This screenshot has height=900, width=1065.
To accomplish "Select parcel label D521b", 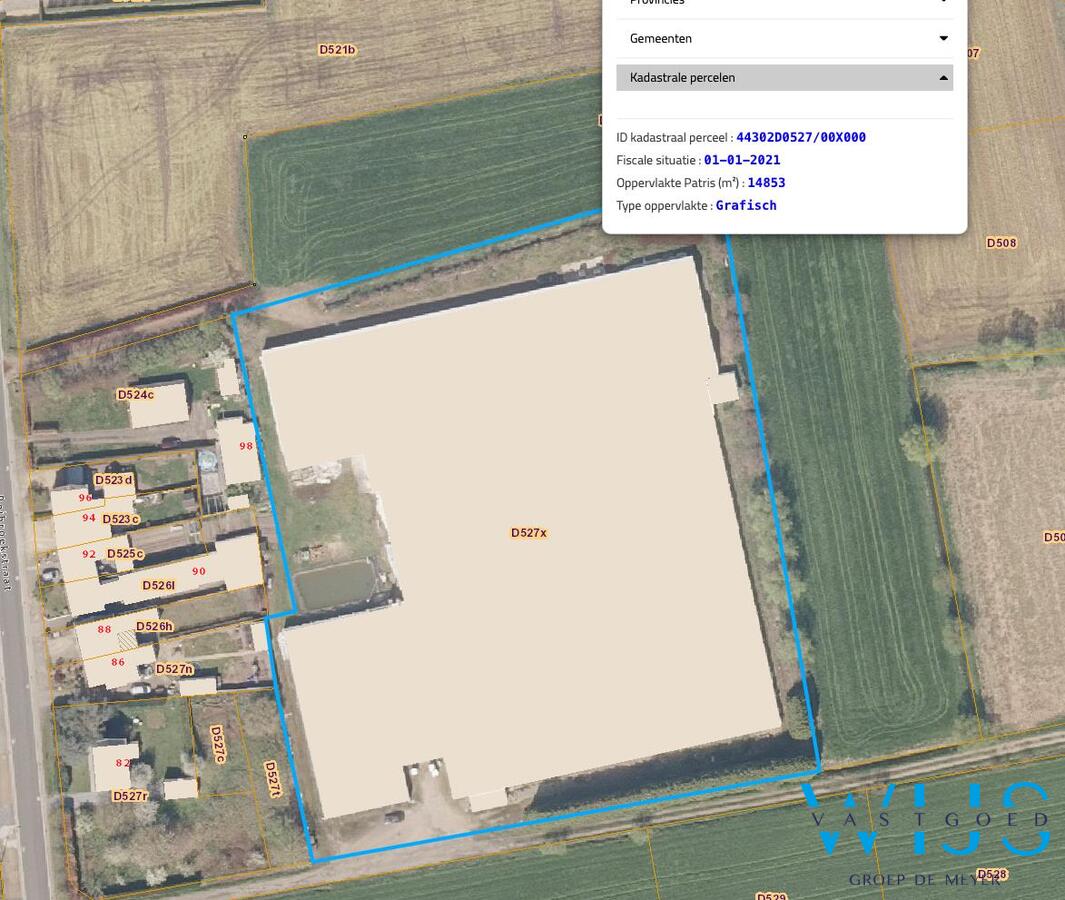I will tap(337, 49).
